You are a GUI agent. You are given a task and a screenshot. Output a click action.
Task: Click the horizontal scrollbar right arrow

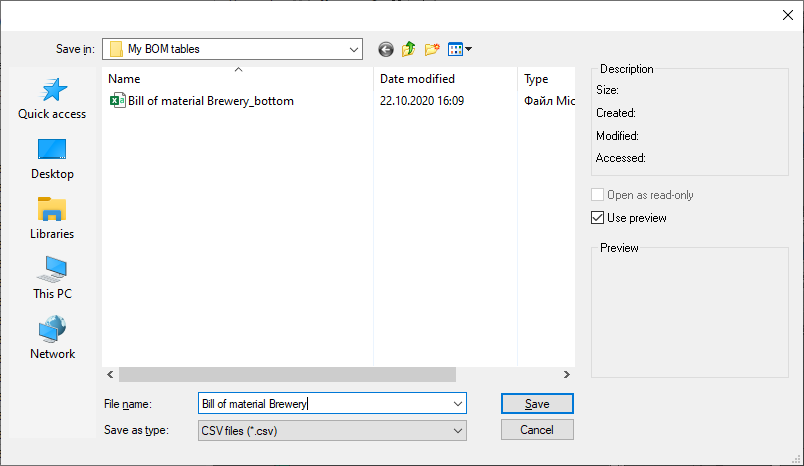click(567, 375)
